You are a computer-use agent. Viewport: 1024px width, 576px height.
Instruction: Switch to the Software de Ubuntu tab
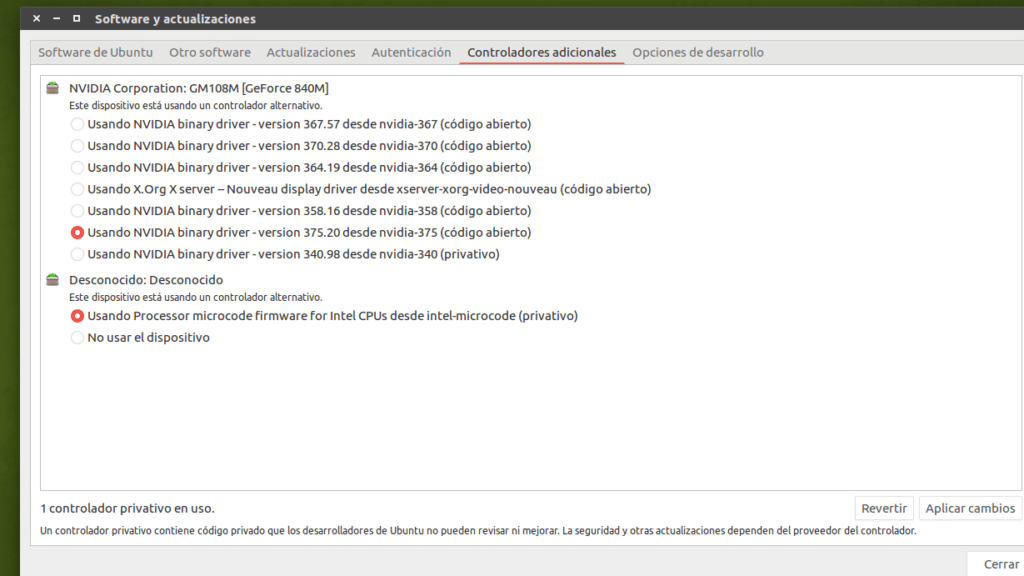[95, 52]
